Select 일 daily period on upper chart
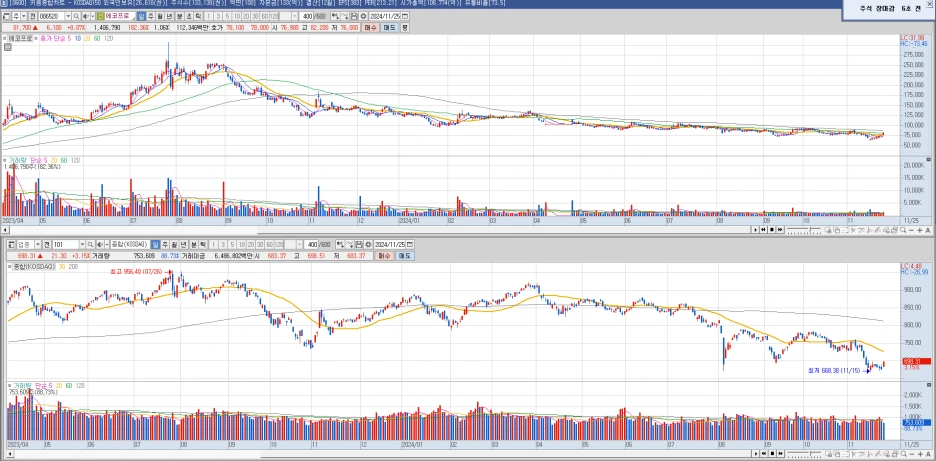Viewport: 936px width, 461px height. (141, 16)
